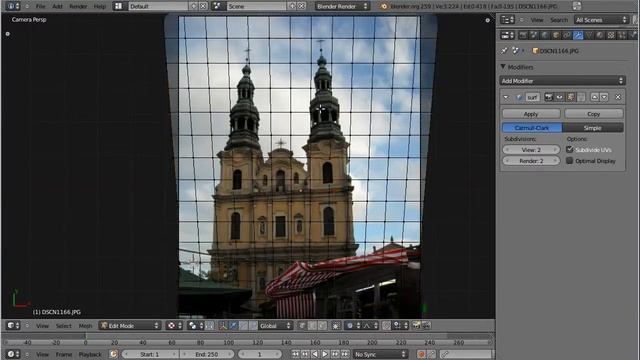The height and width of the screenshot is (360, 640).
Task: Adjust the Render subdivisions field
Action: point(531,161)
